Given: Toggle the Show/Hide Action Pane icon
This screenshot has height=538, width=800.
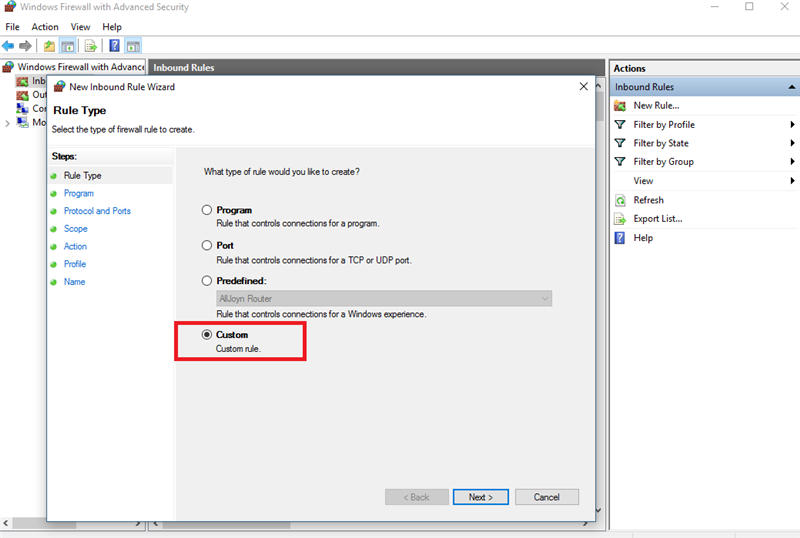Looking at the screenshot, I should click(x=132, y=46).
